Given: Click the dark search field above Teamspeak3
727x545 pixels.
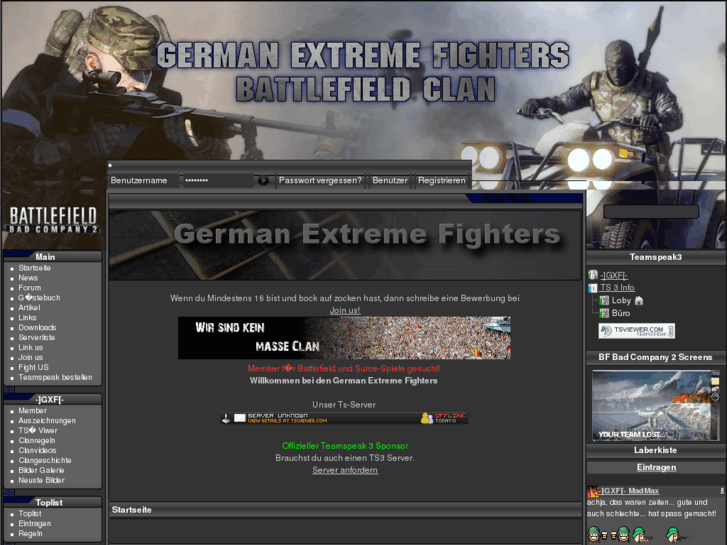Looking at the screenshot, I should tap(651, 212).
